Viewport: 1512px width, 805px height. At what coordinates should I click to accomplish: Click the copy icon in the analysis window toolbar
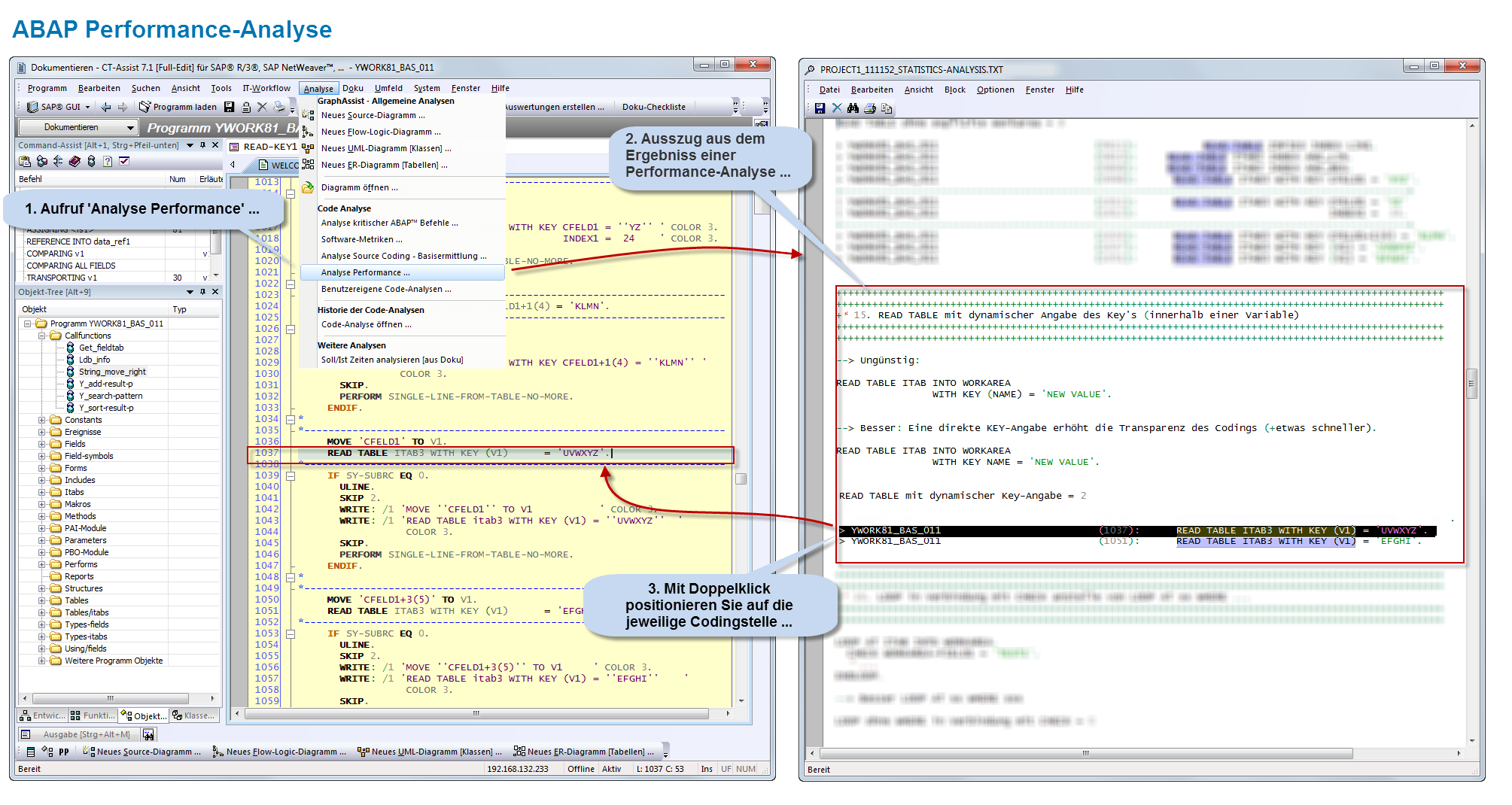(887, 108)
